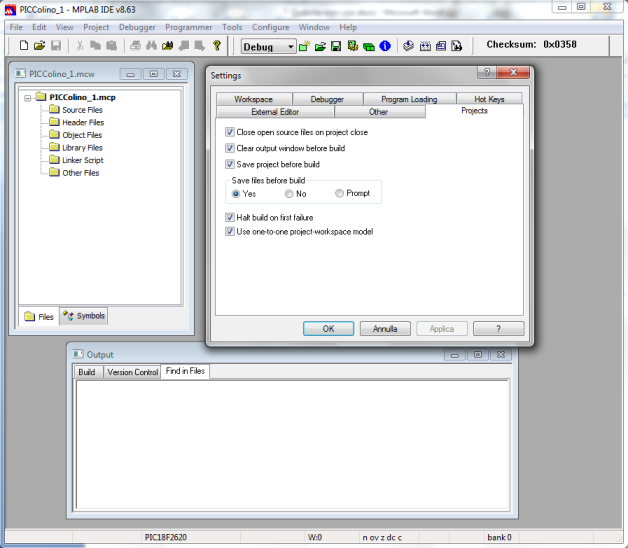The image size is (628, 548).
Task: Click the grayed Applica button
Action: coord(442,329)
